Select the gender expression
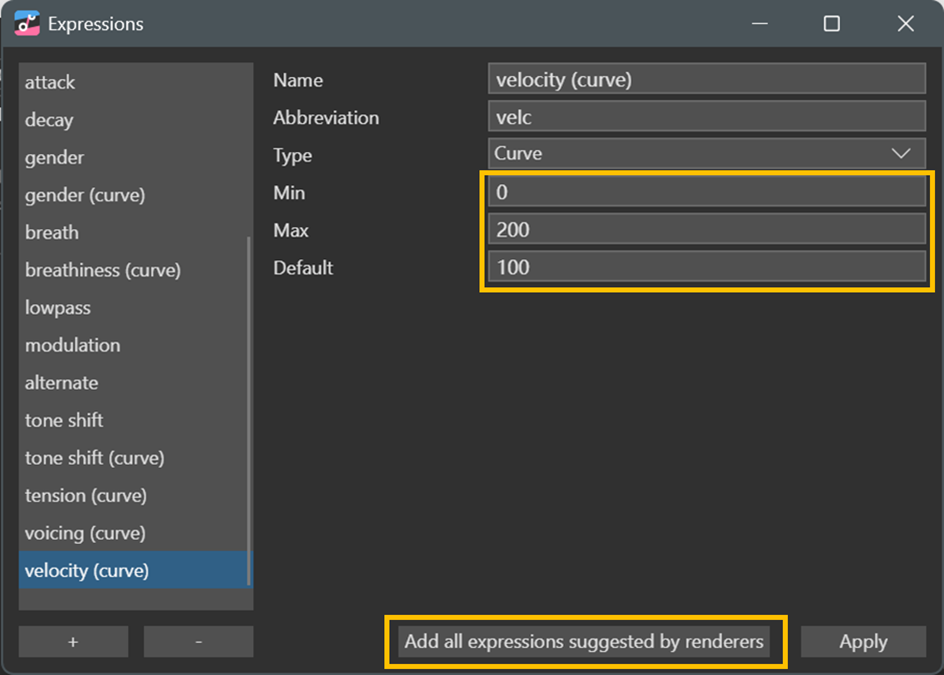The height and width of the screenshot is (675, 944). 135,157
